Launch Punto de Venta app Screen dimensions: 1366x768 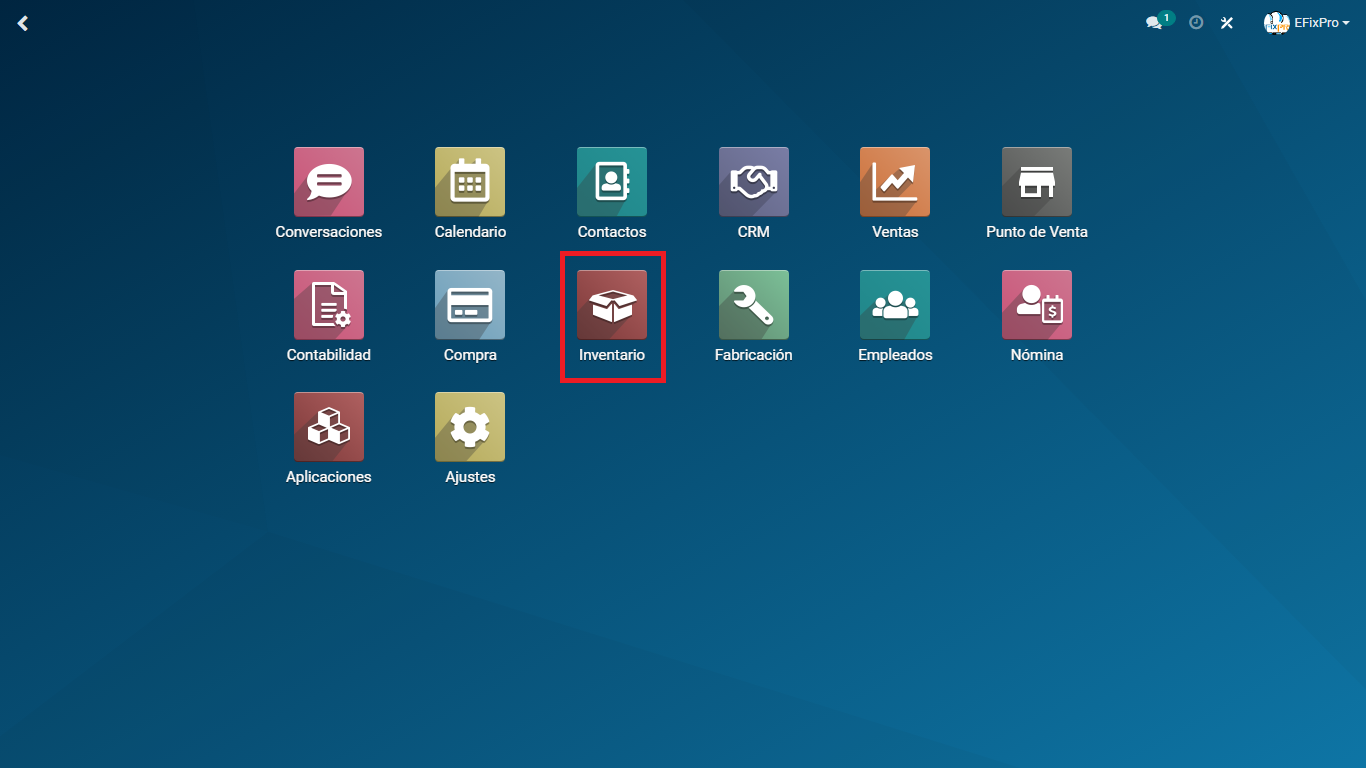coord(1037,182)
